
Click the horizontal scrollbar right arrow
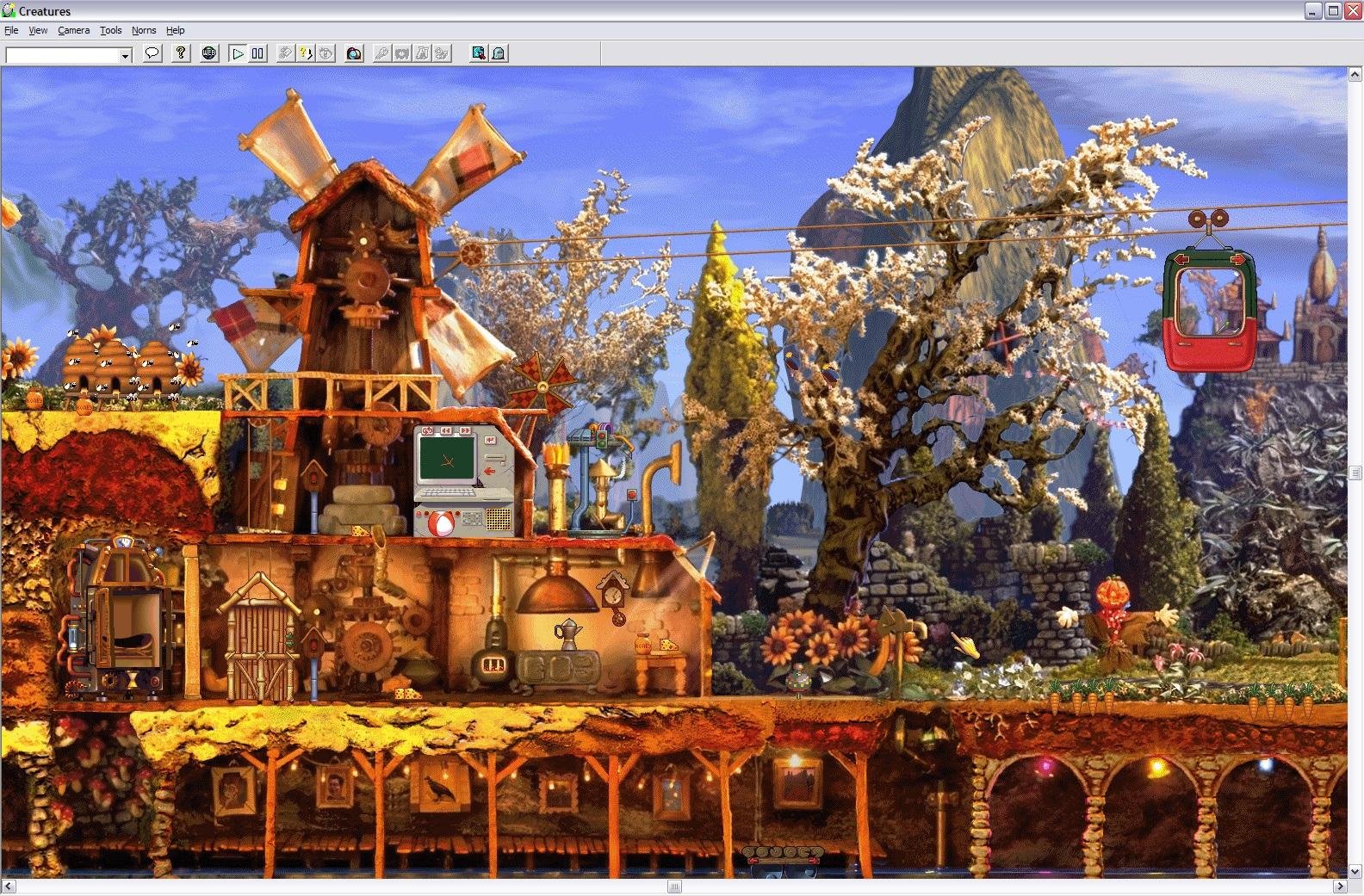point(1340,887)
